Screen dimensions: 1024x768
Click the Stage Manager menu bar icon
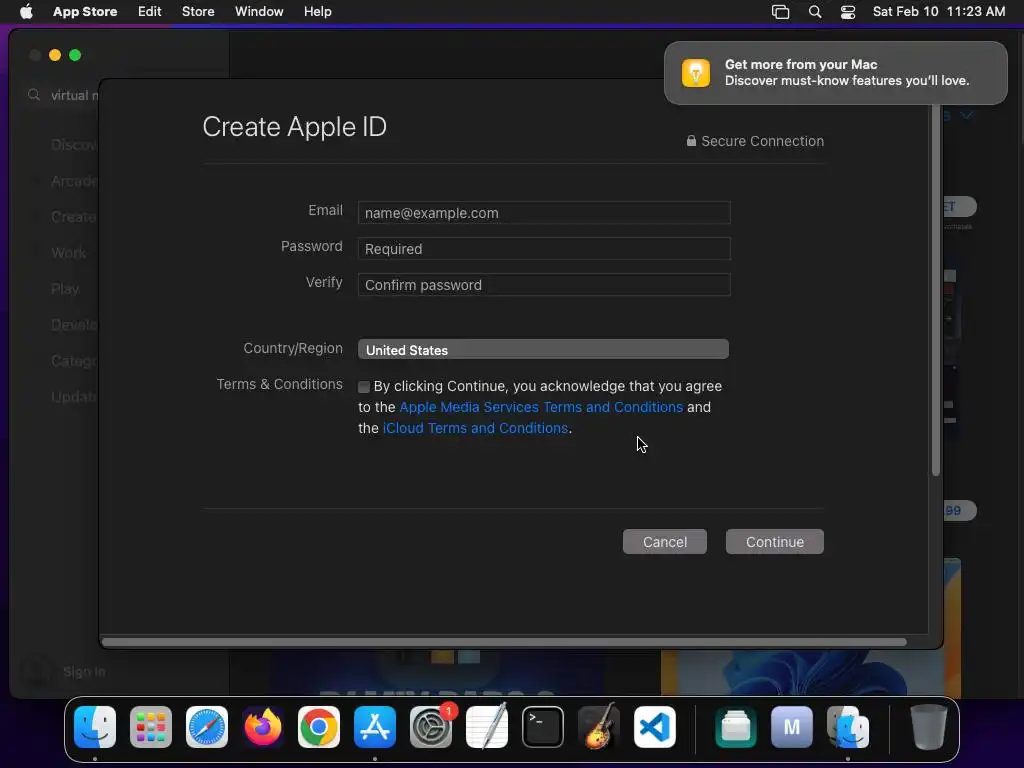pos(780,12)
